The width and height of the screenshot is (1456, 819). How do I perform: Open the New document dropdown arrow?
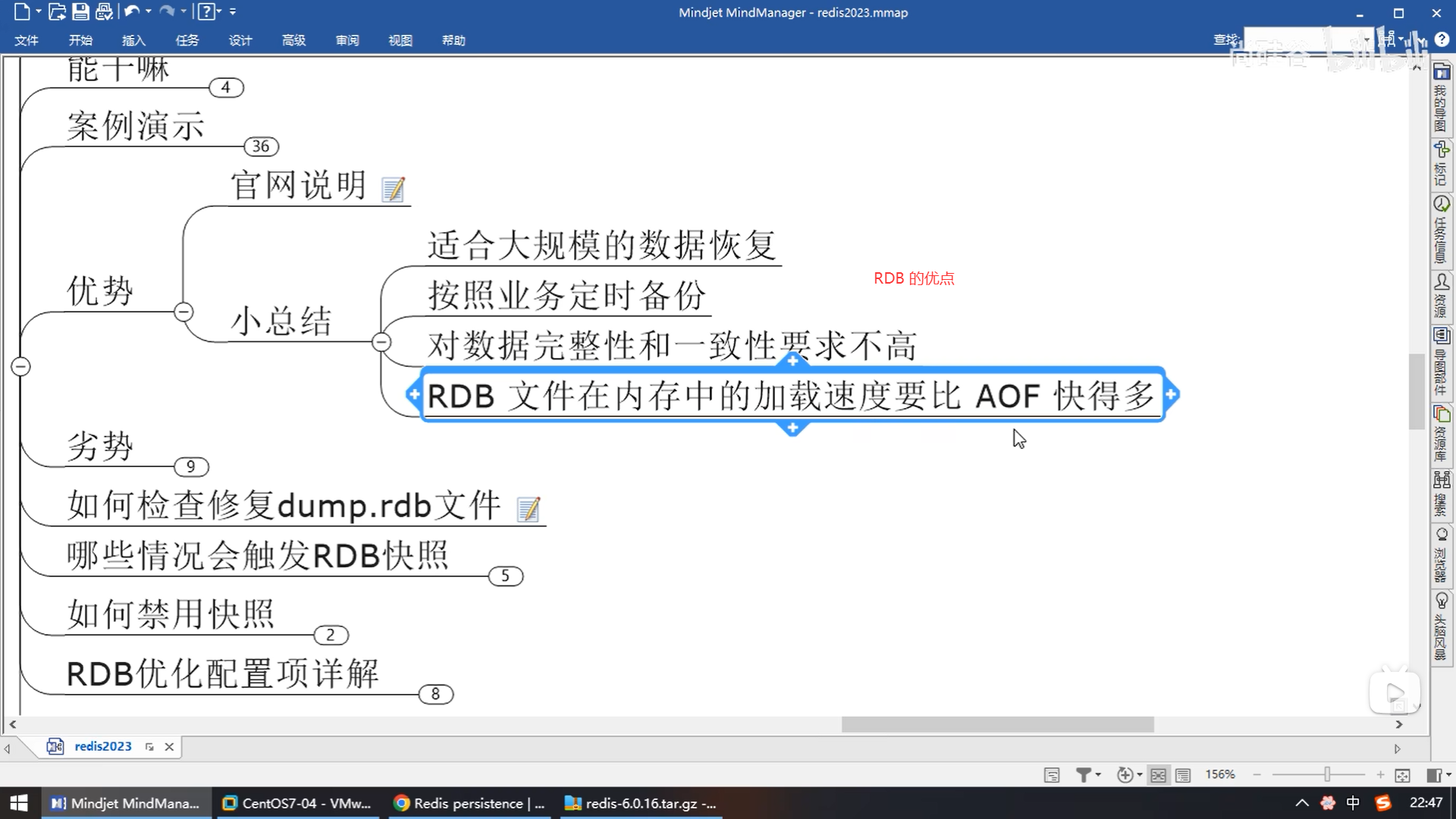click(x=38, y=11)
